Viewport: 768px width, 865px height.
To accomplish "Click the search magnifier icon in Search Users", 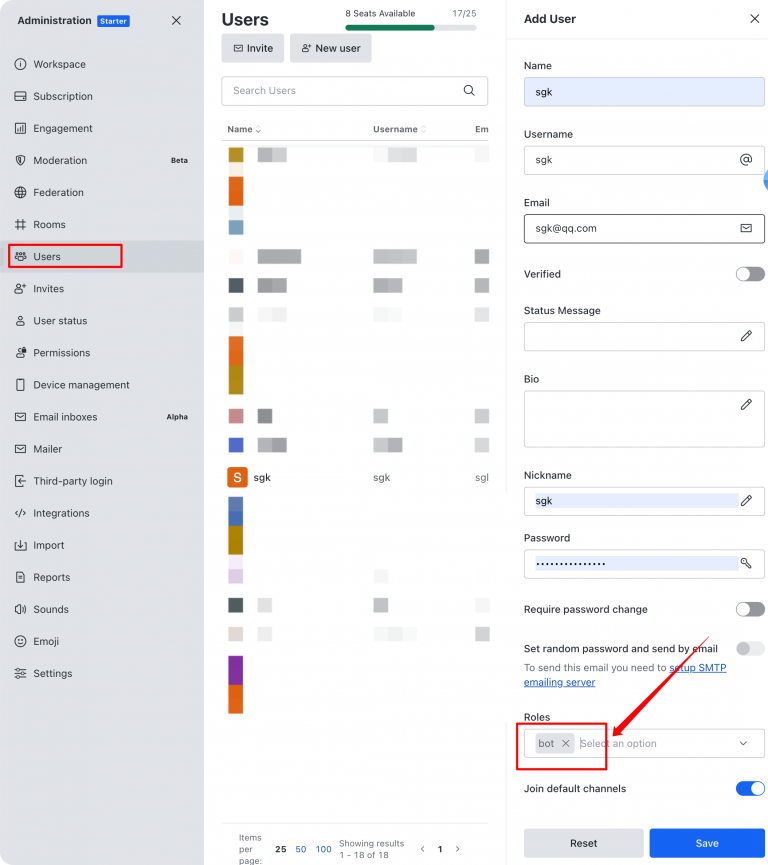I will [x=469, y=91].
